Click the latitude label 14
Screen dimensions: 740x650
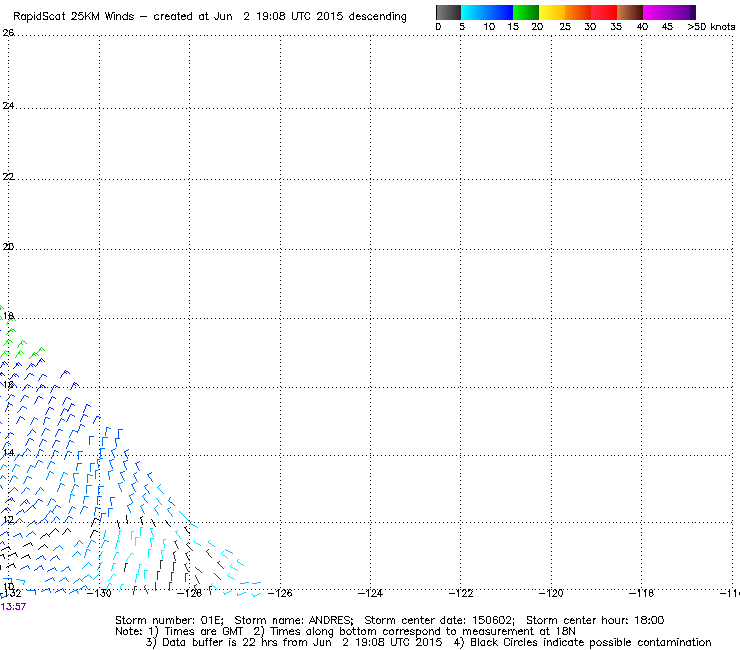[x=8, y=453]
